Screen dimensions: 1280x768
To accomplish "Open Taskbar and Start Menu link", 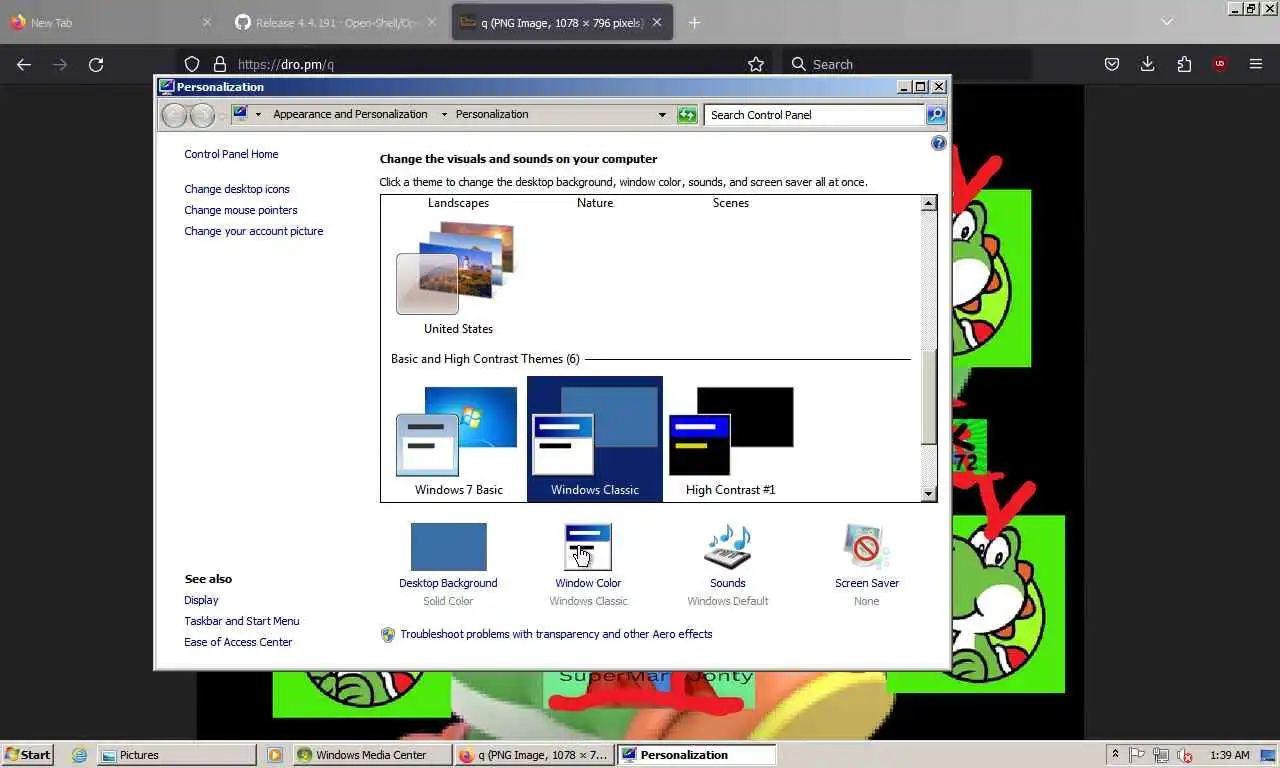I will coord(242,621).
